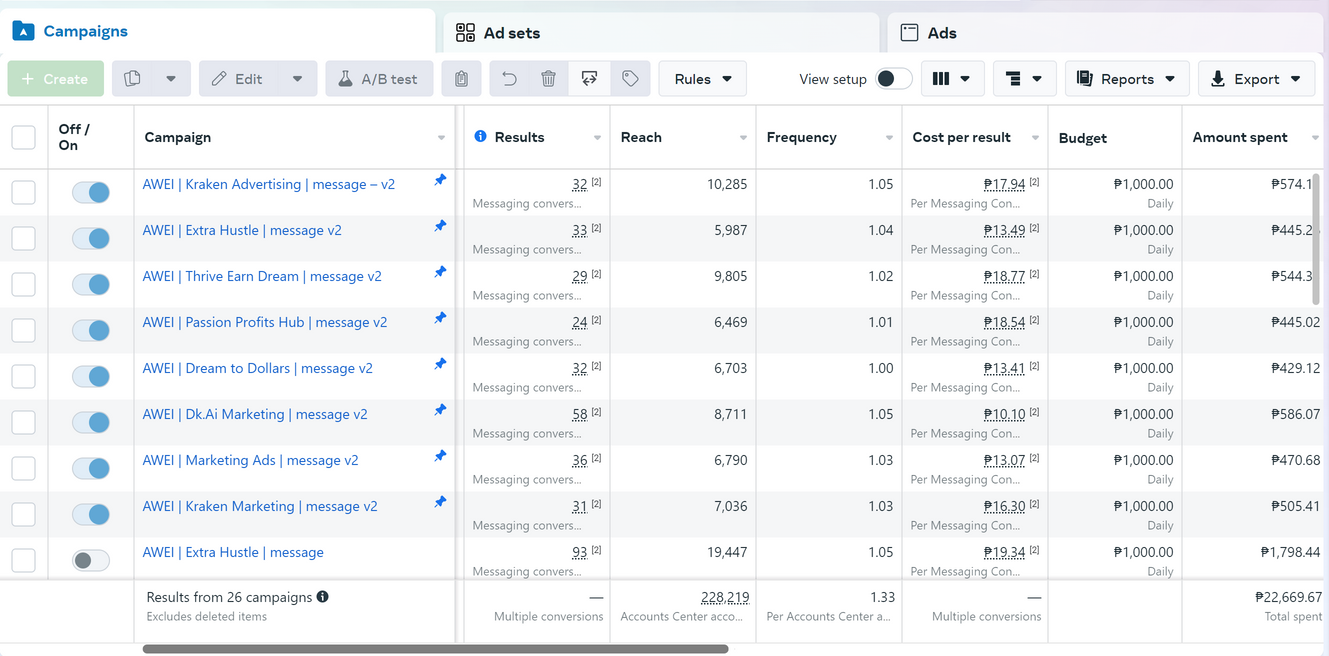Click the tag label icon in toolbar
Screen dimensions: 1329x656
(630, 79)
